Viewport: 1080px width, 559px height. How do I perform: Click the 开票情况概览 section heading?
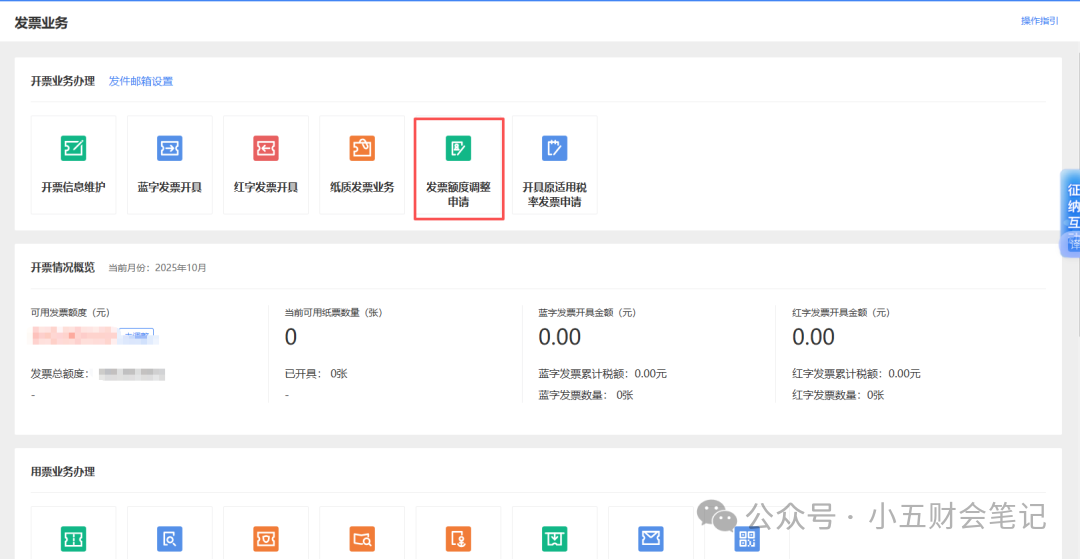click(x=63, y=267)
